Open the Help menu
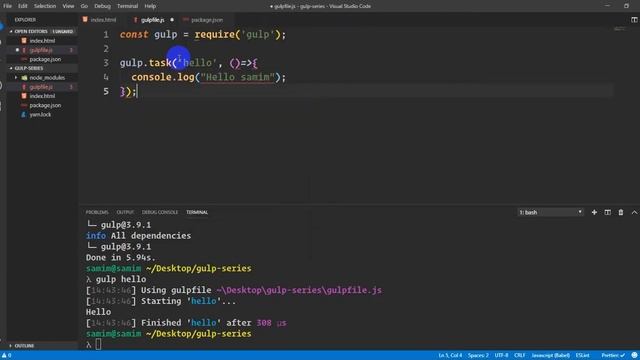 point(150,6)
